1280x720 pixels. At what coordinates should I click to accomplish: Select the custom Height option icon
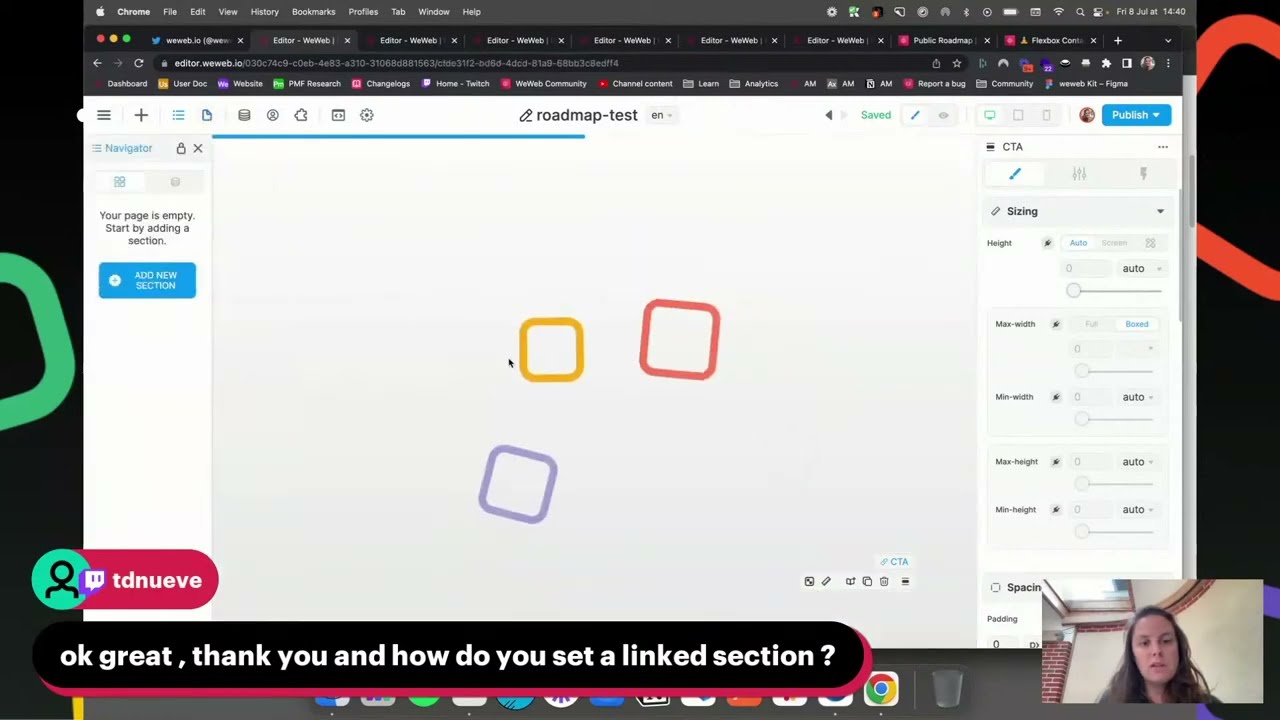[x=1150, y=243]
